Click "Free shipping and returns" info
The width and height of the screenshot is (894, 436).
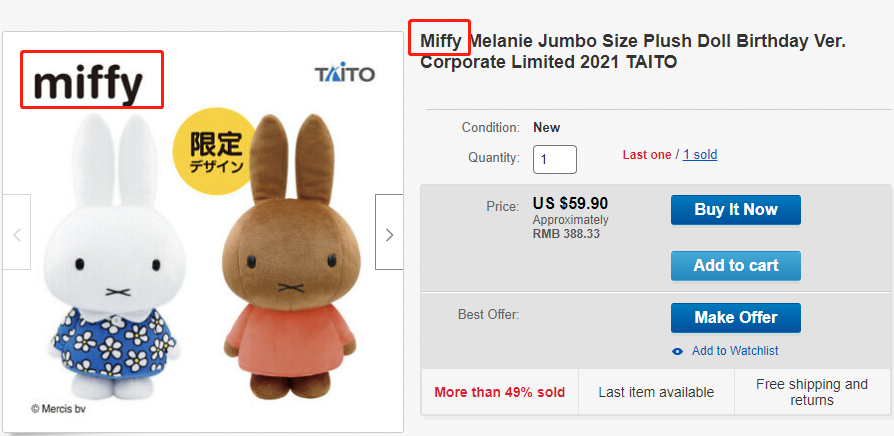(811, 392)
